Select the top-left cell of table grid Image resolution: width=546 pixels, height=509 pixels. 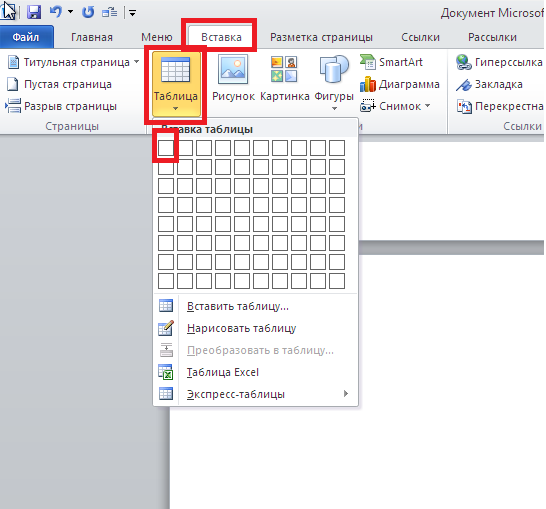[166, 148]
